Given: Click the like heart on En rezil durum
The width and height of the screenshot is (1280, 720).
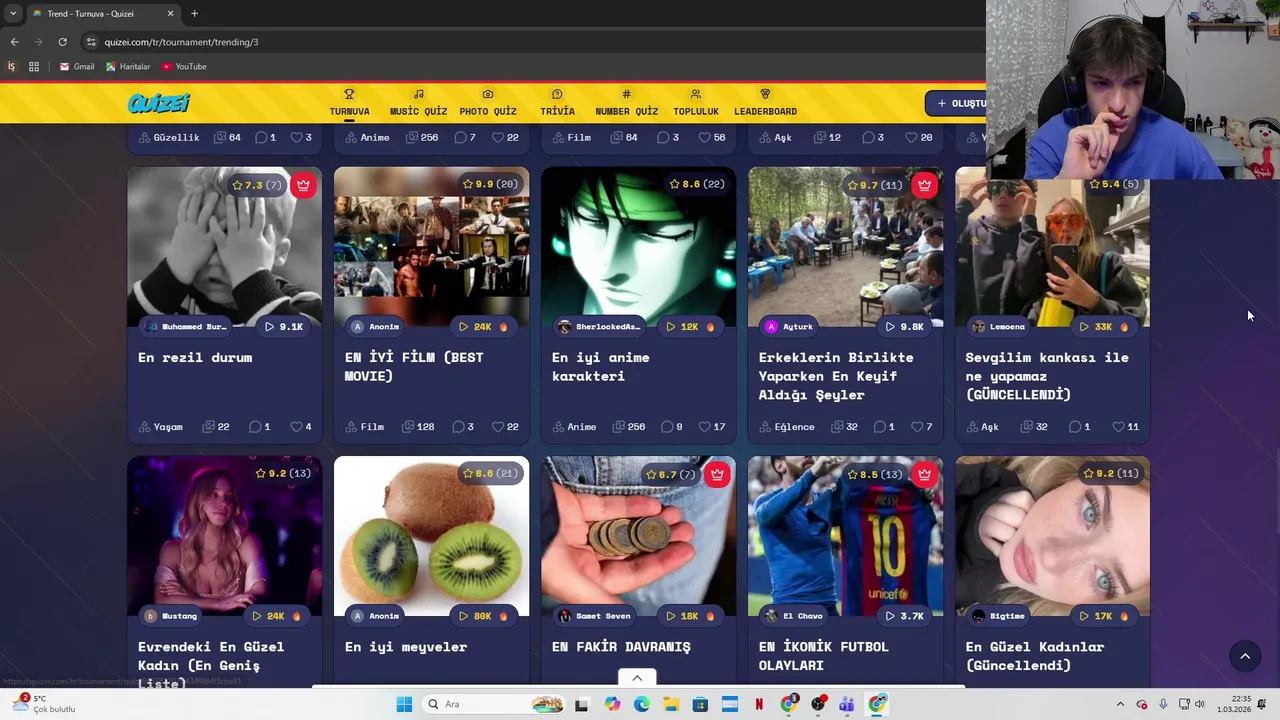Looking at the screenshot, I should click(296, 427).
